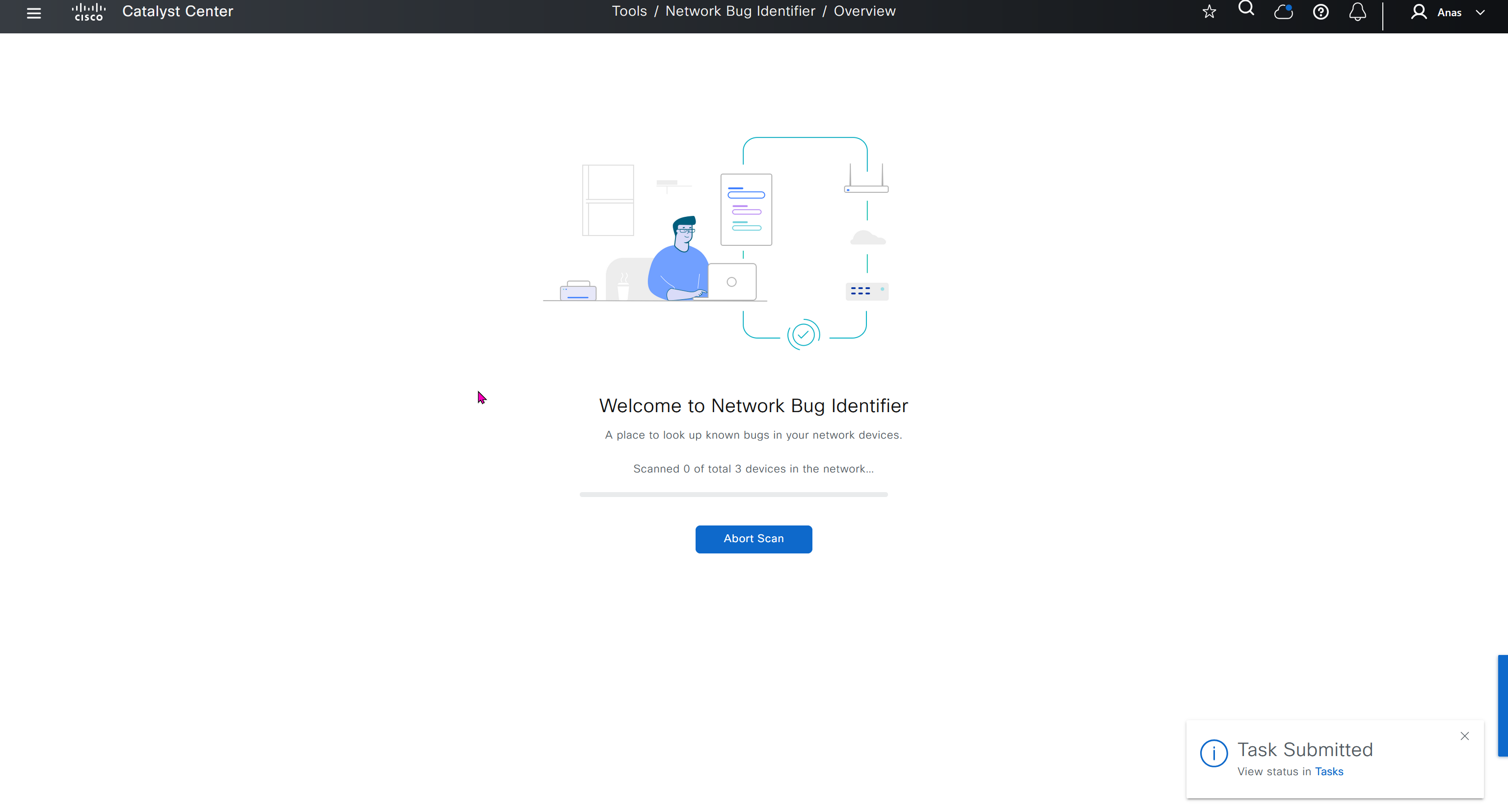Click the scan progress bar
The width and height of the screenshot is (1508, 812).
coord(733,495)
